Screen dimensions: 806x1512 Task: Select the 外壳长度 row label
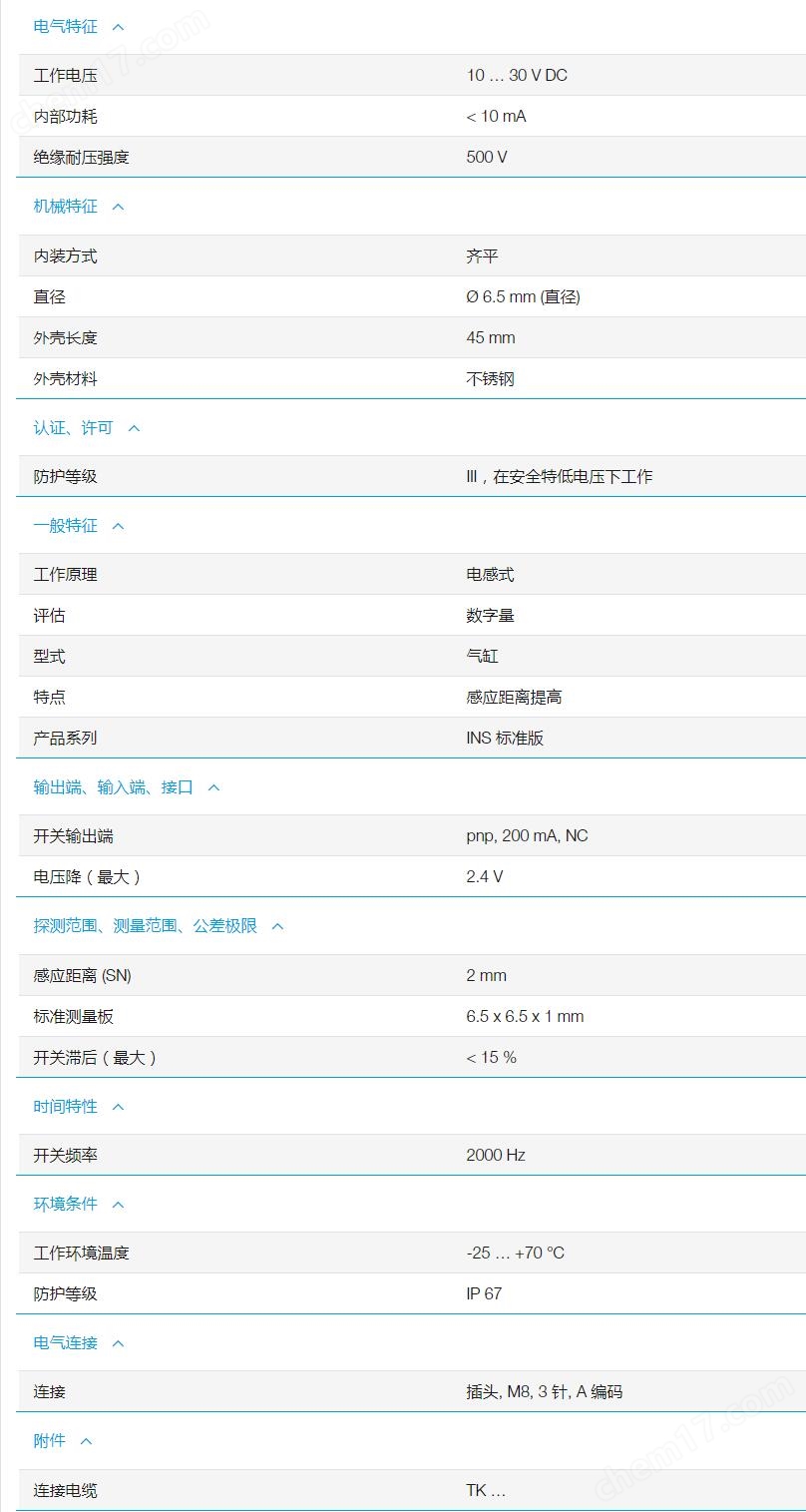[66, 338]
